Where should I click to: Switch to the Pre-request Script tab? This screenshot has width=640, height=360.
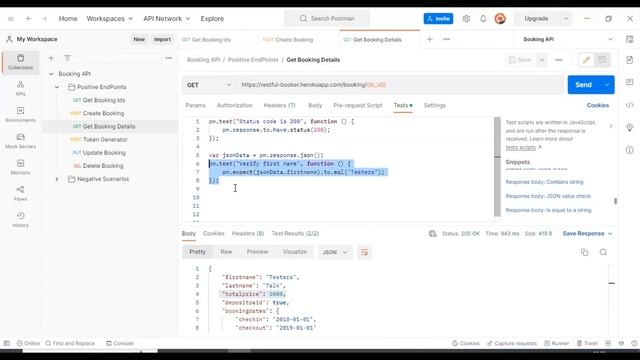coord(358,105)
